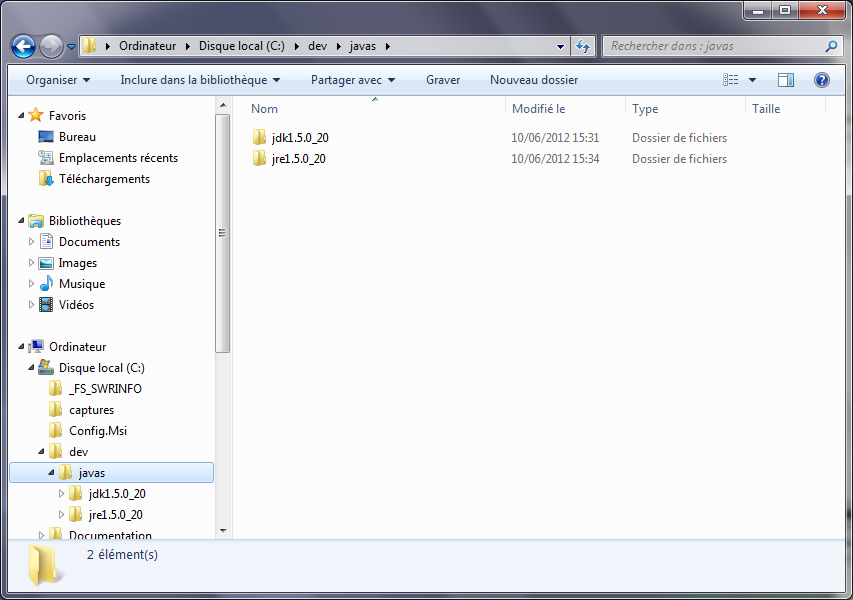
Task: Click the change view icon
Action: [x=731, y=80]
